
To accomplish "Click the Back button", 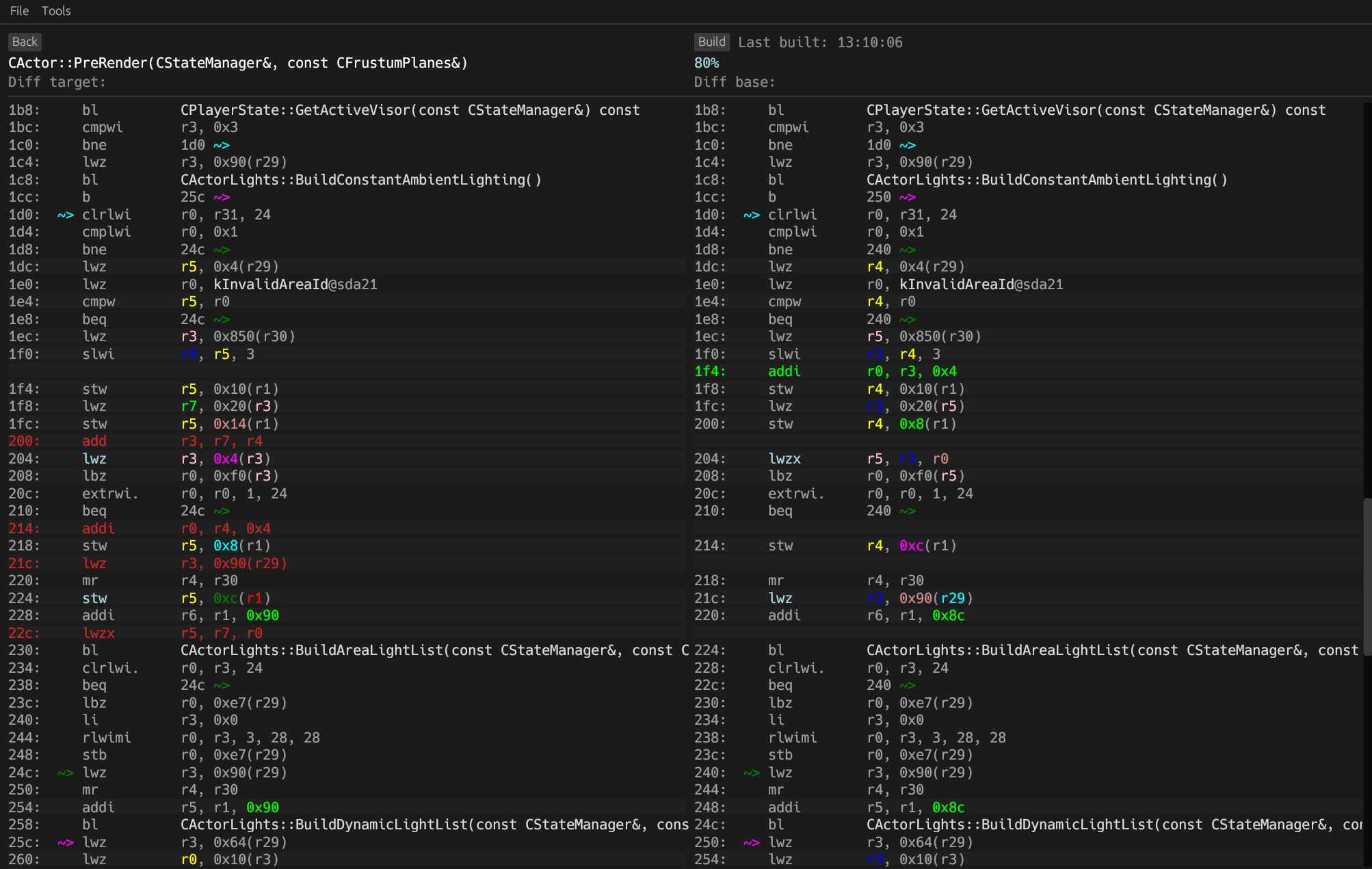I will click(x=24, y=42).
